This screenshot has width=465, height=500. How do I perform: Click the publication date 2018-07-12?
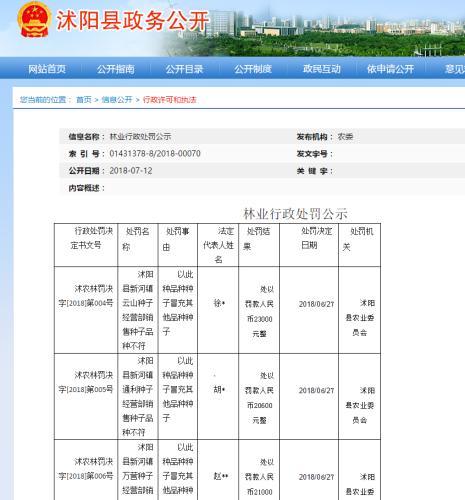pyautogui.click(x=131, y=171)
